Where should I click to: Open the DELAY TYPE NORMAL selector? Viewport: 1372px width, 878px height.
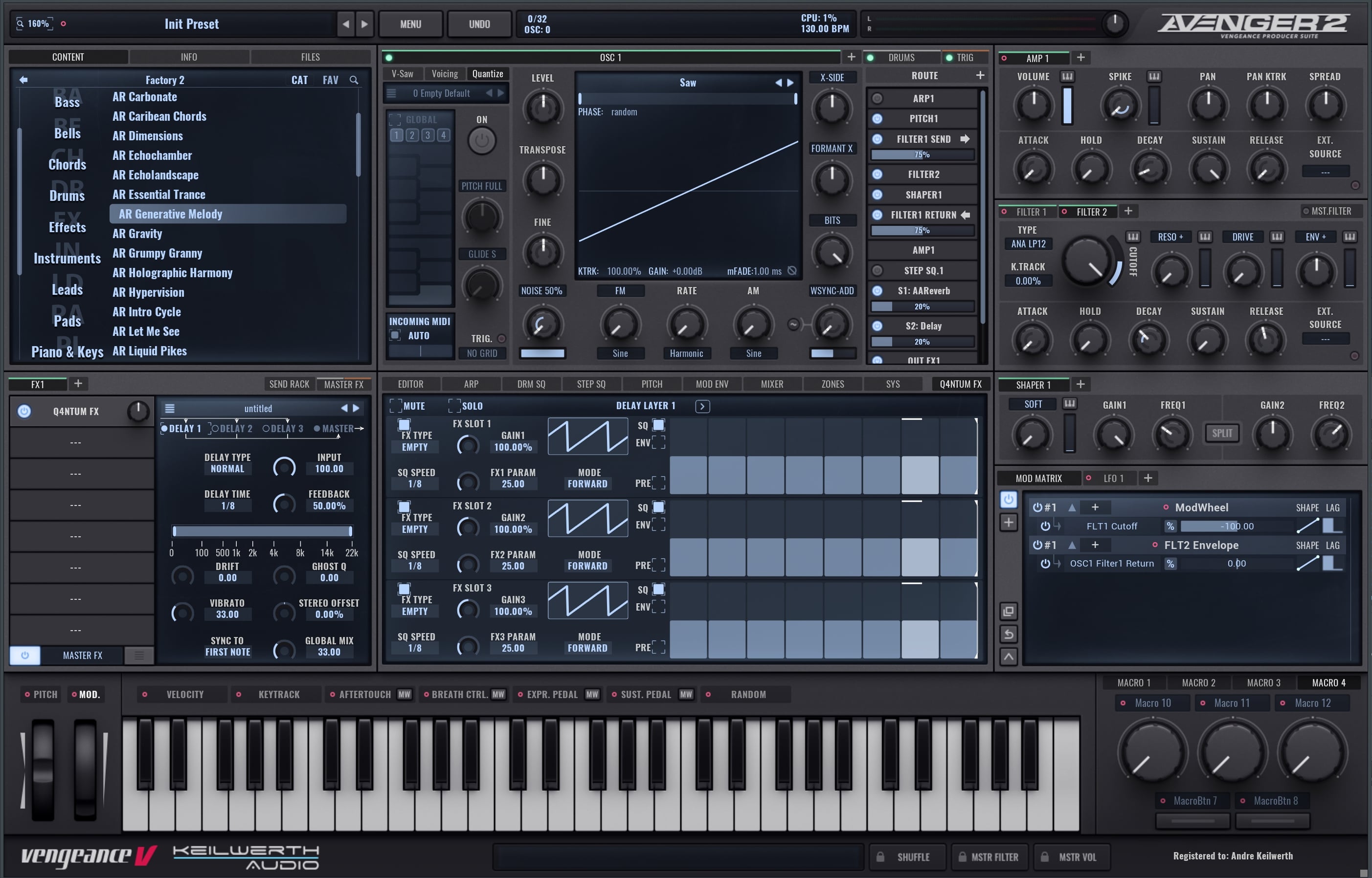[x=227, y=469]
